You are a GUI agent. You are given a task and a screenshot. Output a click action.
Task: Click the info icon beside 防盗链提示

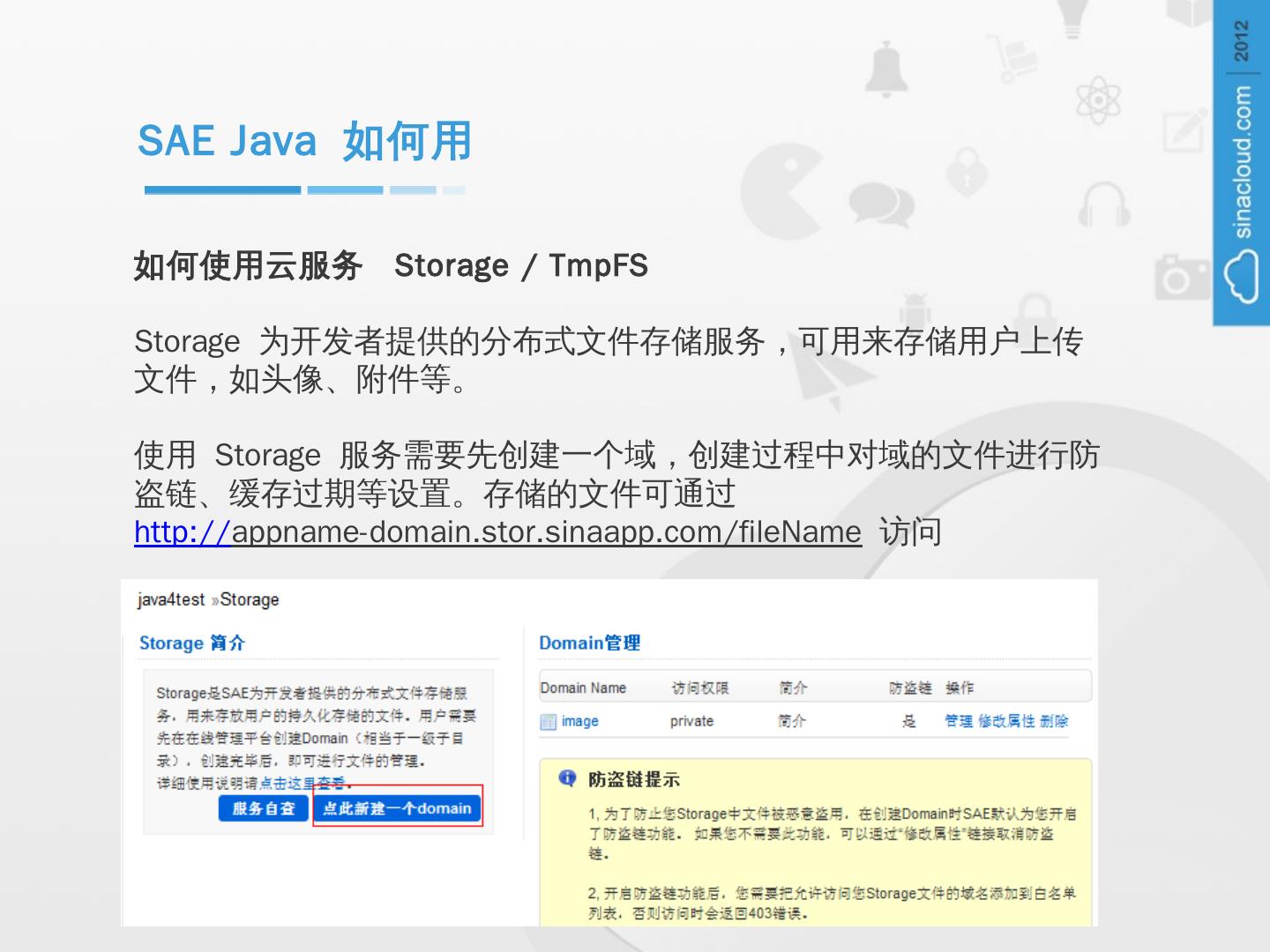click(x=567, y=777)
